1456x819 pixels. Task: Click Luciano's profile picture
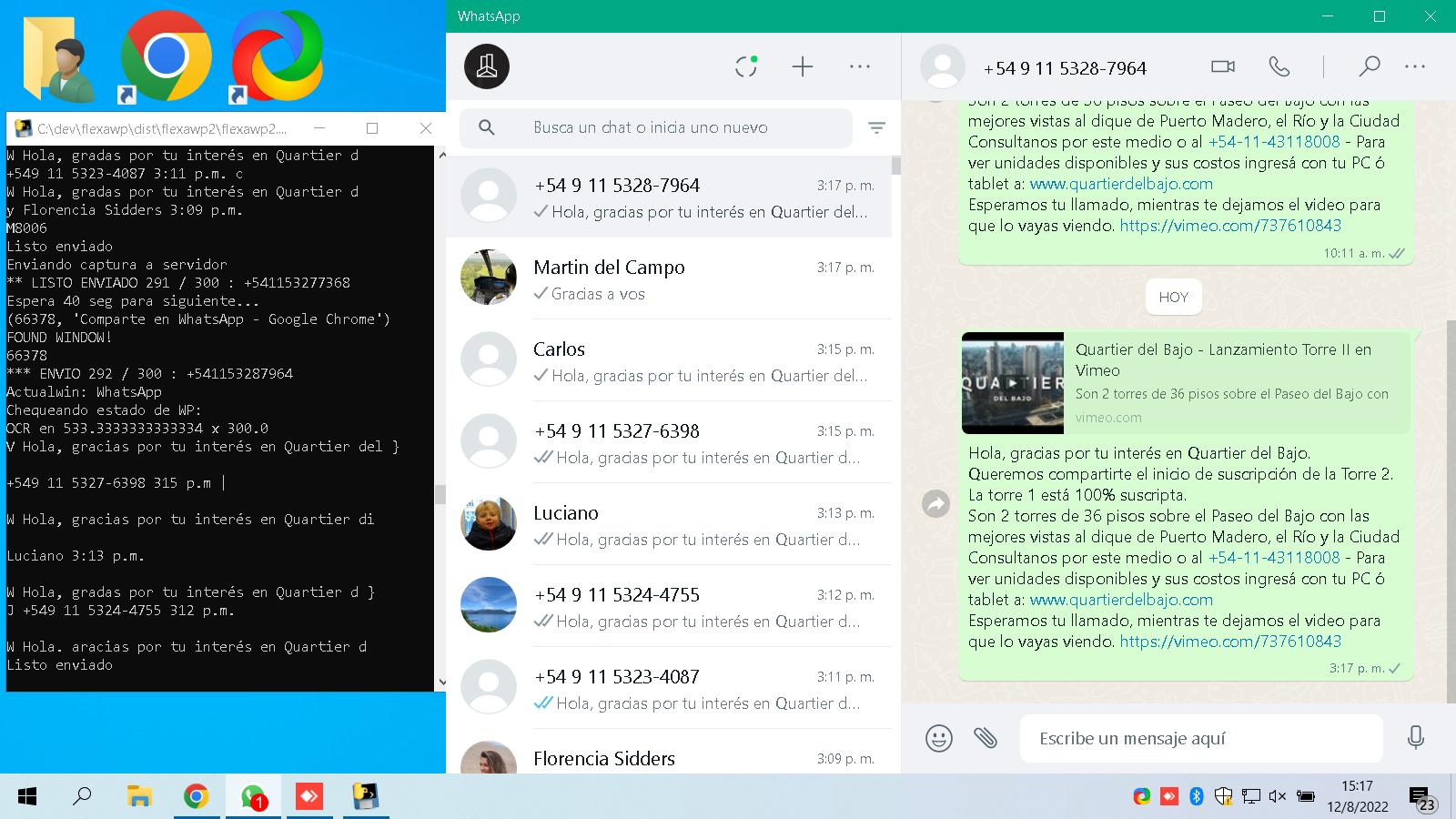[x=489, y=523]
